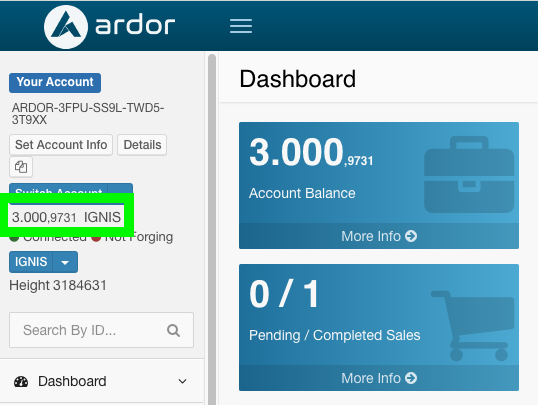The height and width of the screenshot is (405, 538).
Task: Click the sidebar vertical scrollbar
Action: (212, 228)
